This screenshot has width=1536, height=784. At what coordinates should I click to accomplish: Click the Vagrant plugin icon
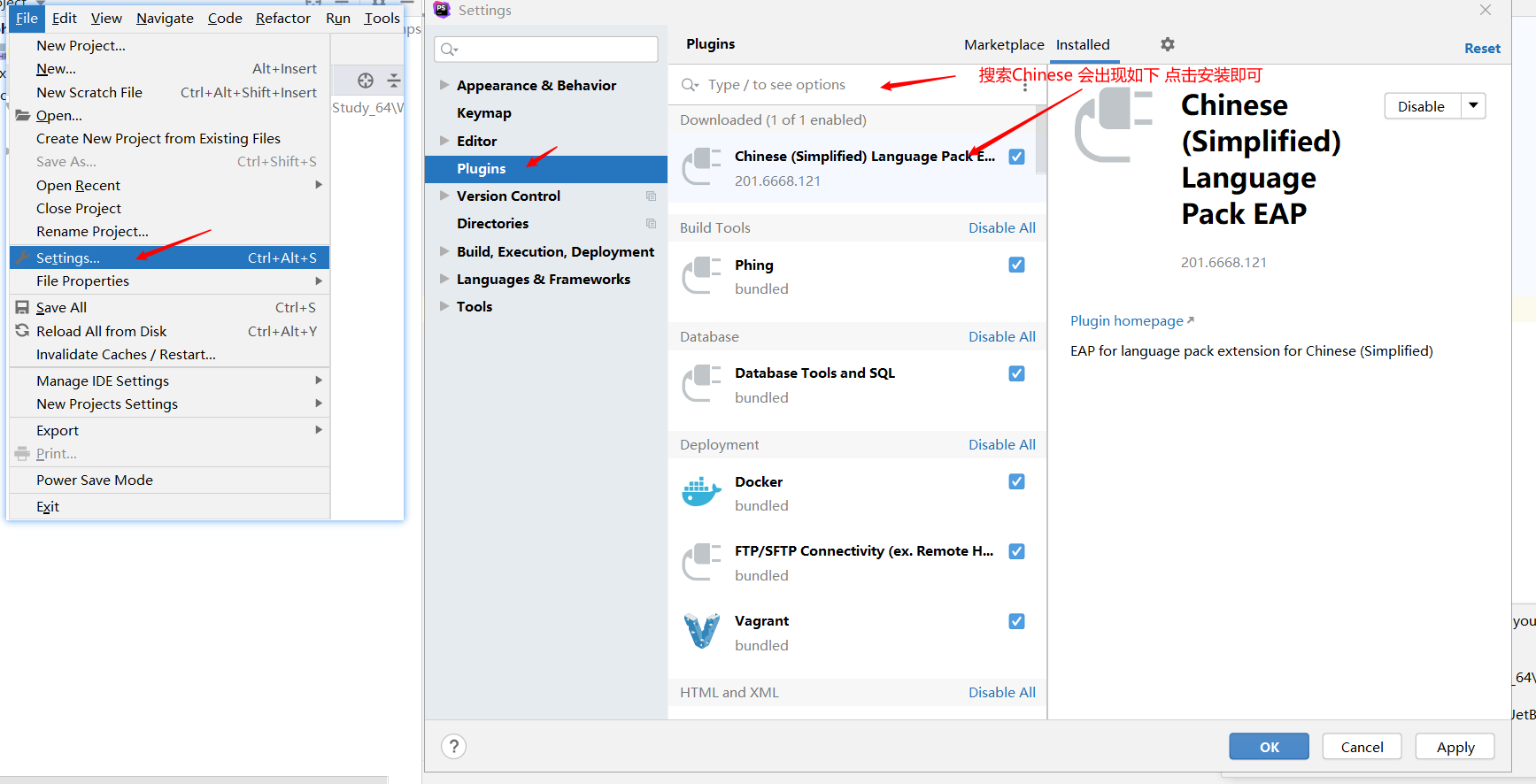coord(702,630)
